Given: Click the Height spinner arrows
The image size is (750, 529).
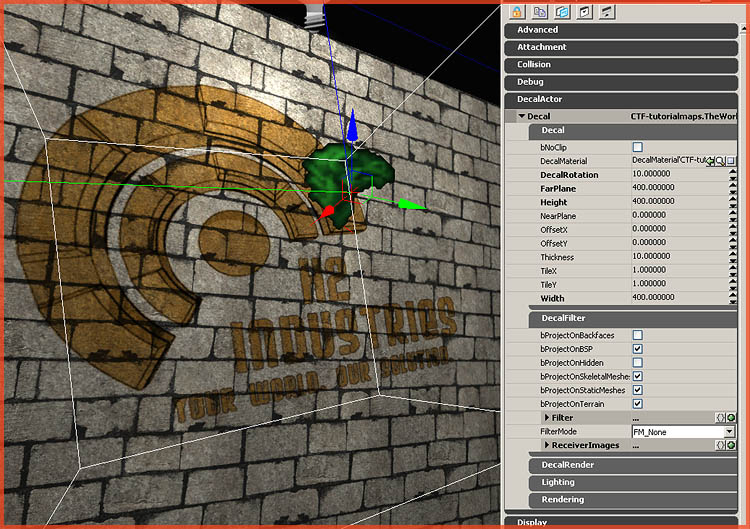Looking at the screenshot, I should click(732, 202).
